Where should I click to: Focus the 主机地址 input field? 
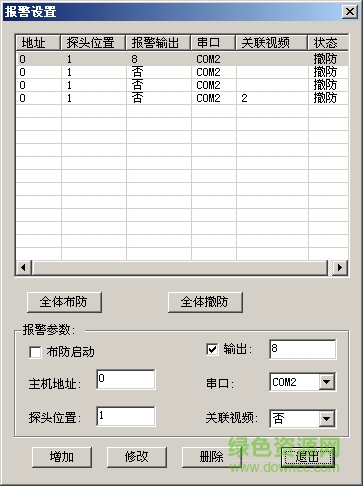(x=126, y=379)
